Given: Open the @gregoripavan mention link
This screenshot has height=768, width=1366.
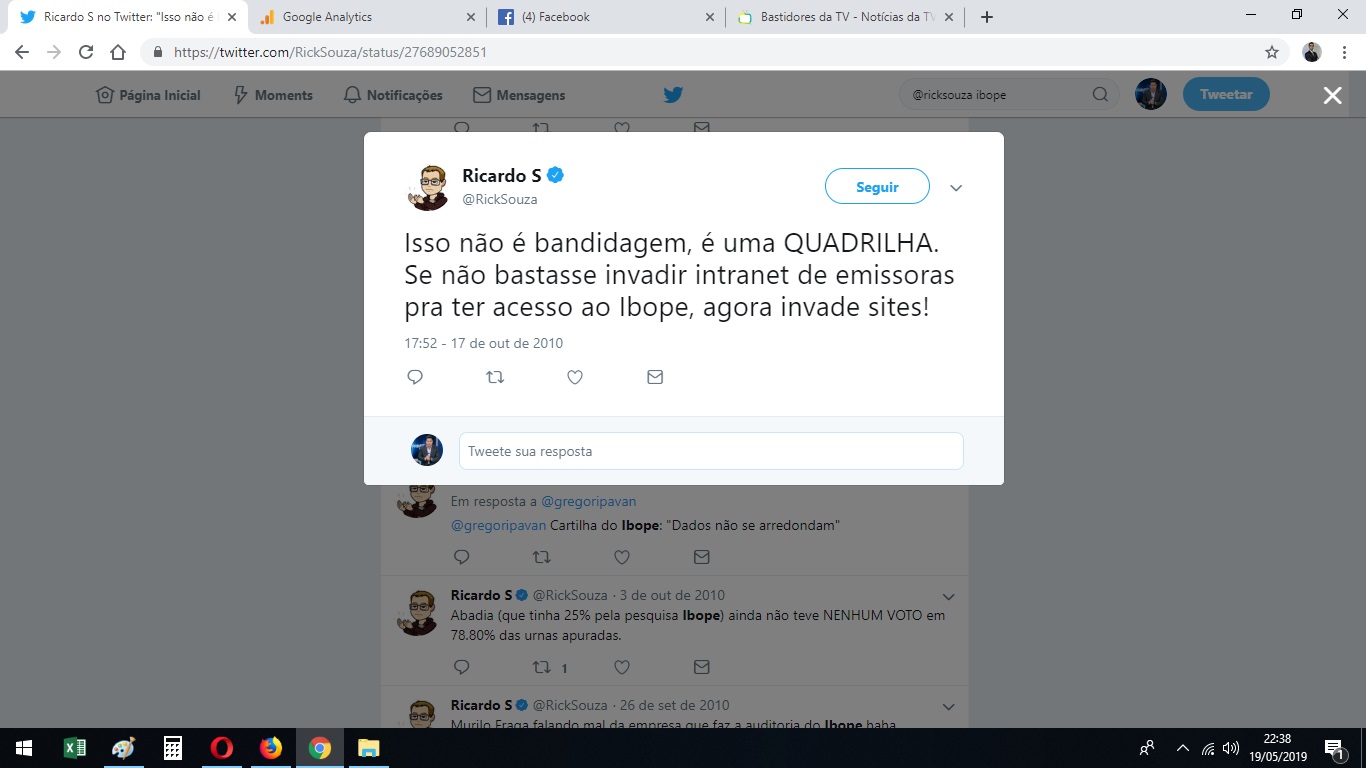Looking at the screenshot, I should pyautogui.click(x=499, y=525).
